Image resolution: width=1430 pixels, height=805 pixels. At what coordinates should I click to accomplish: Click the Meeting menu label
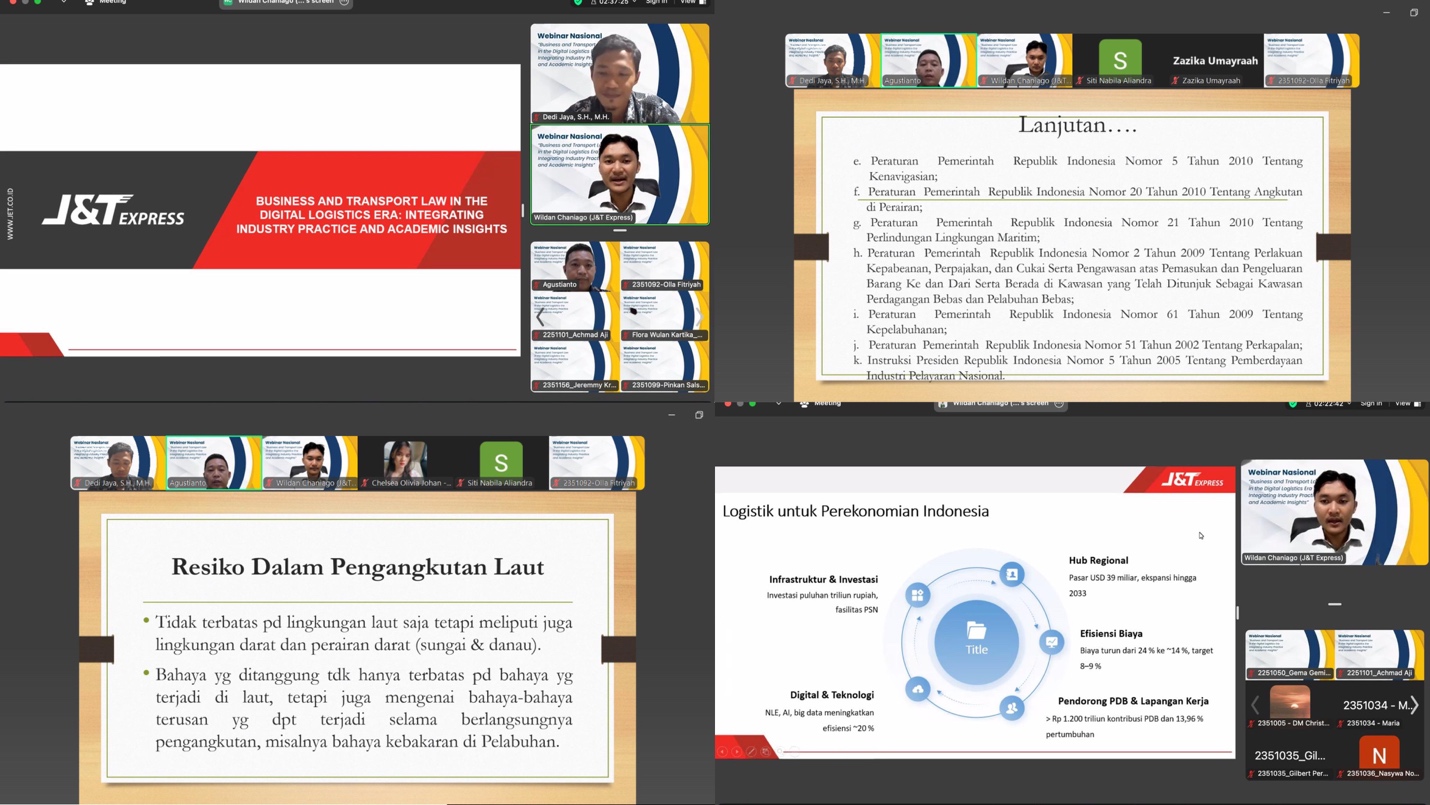point(112,4)
